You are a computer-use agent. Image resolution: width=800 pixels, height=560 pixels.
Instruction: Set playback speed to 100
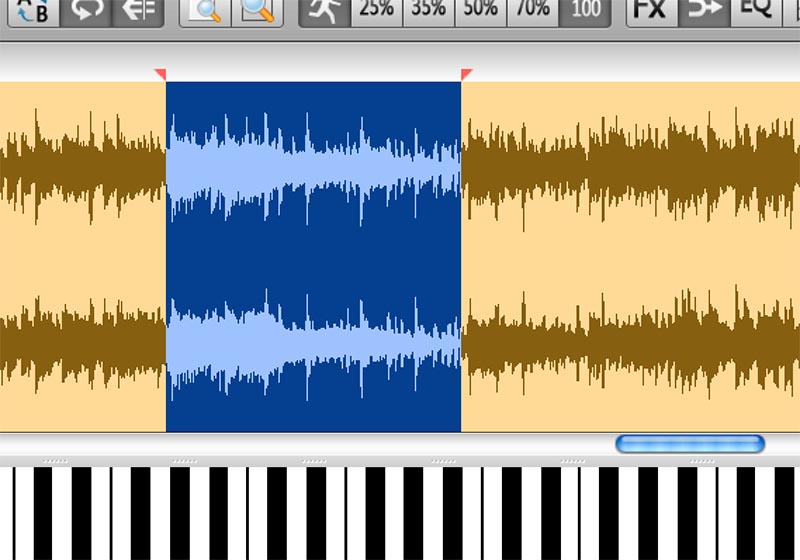coord(585,11)
